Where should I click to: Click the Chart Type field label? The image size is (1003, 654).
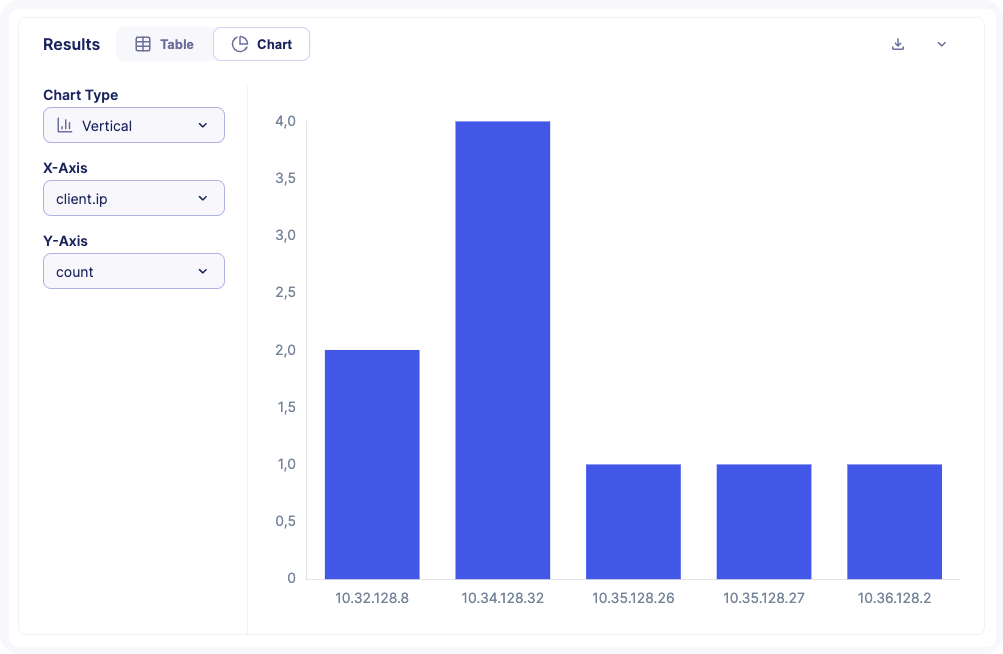80,95
